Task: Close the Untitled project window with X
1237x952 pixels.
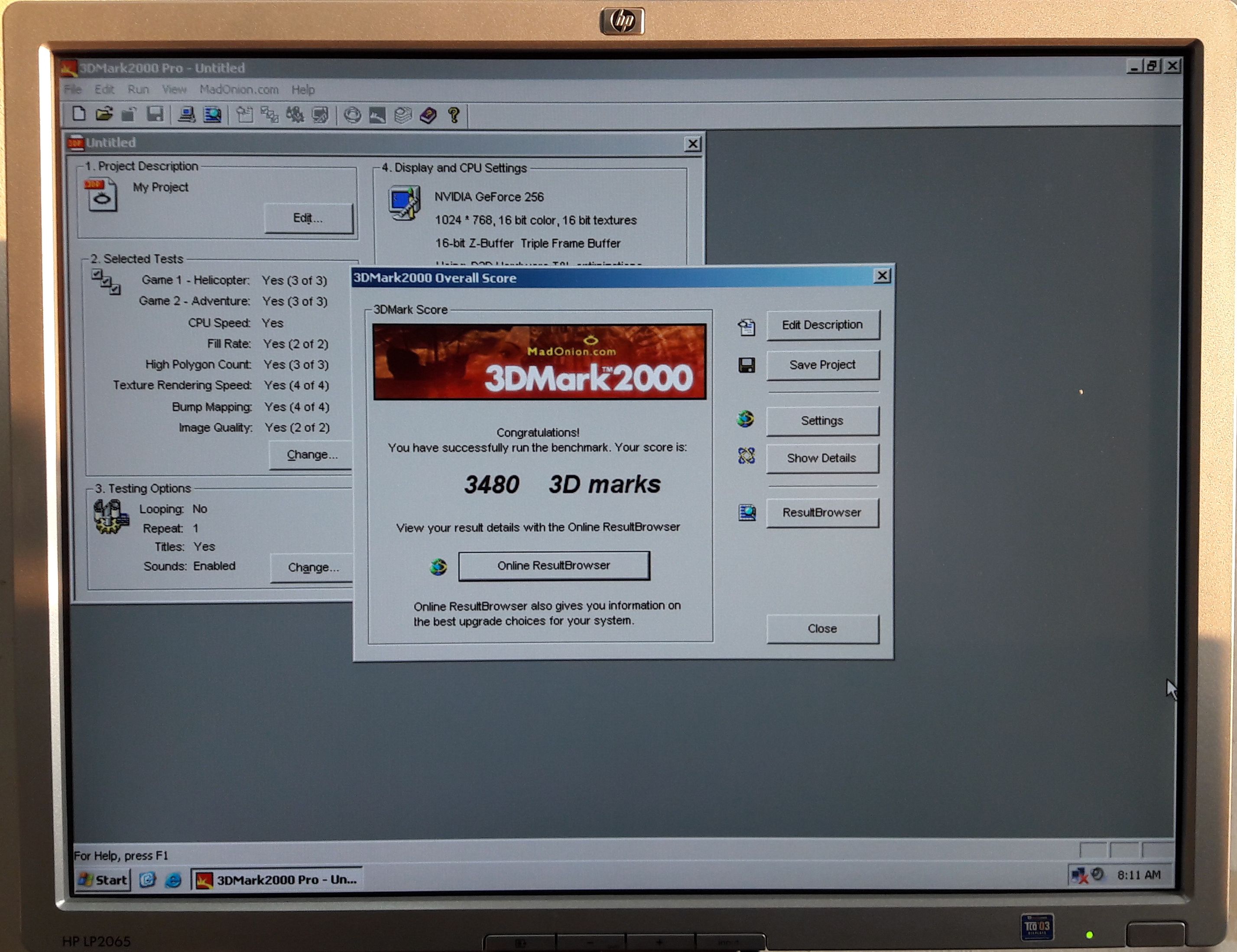Action: click(x=692, y=144)
